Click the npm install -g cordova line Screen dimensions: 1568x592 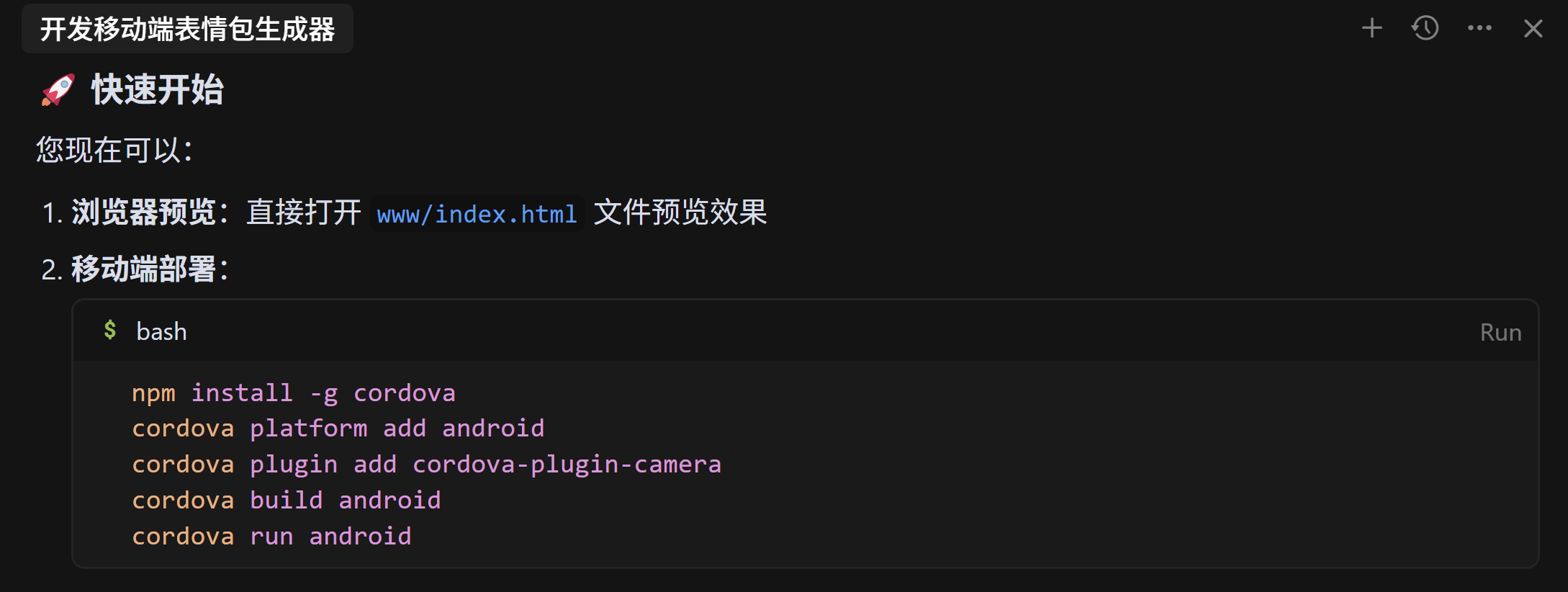(294, 393)
